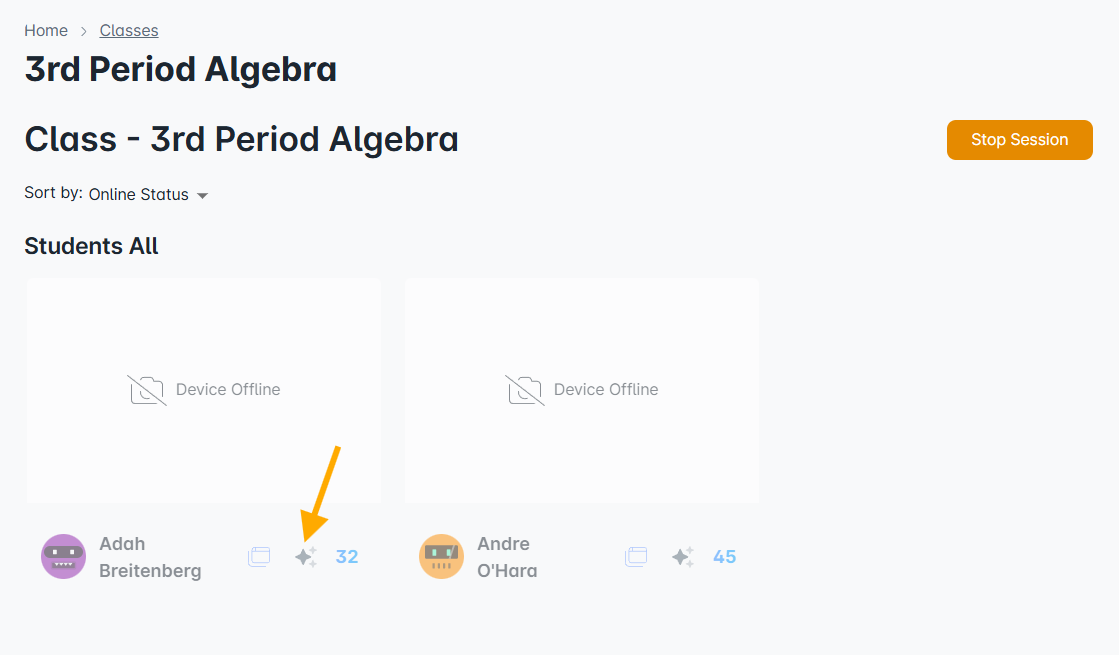The image size is (1119, 655).
Task: Click the Stop Session button
Action: click(1019, 140)
